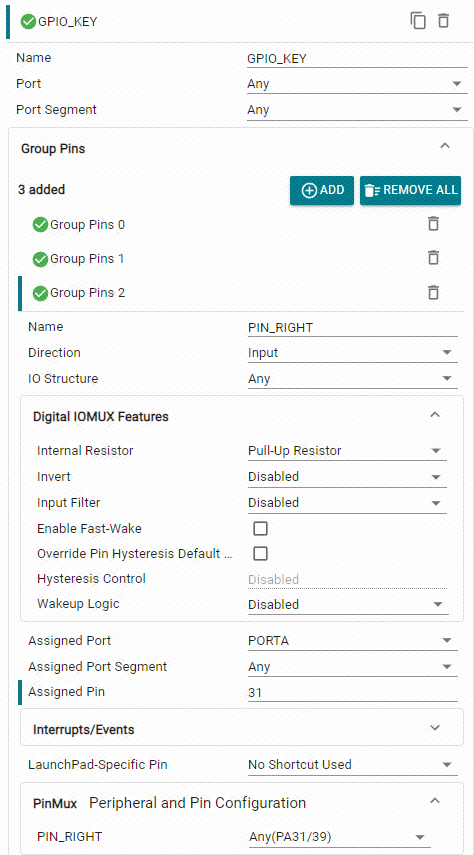
Task: Expand the Interrupts/Events section
Action: 242,729
